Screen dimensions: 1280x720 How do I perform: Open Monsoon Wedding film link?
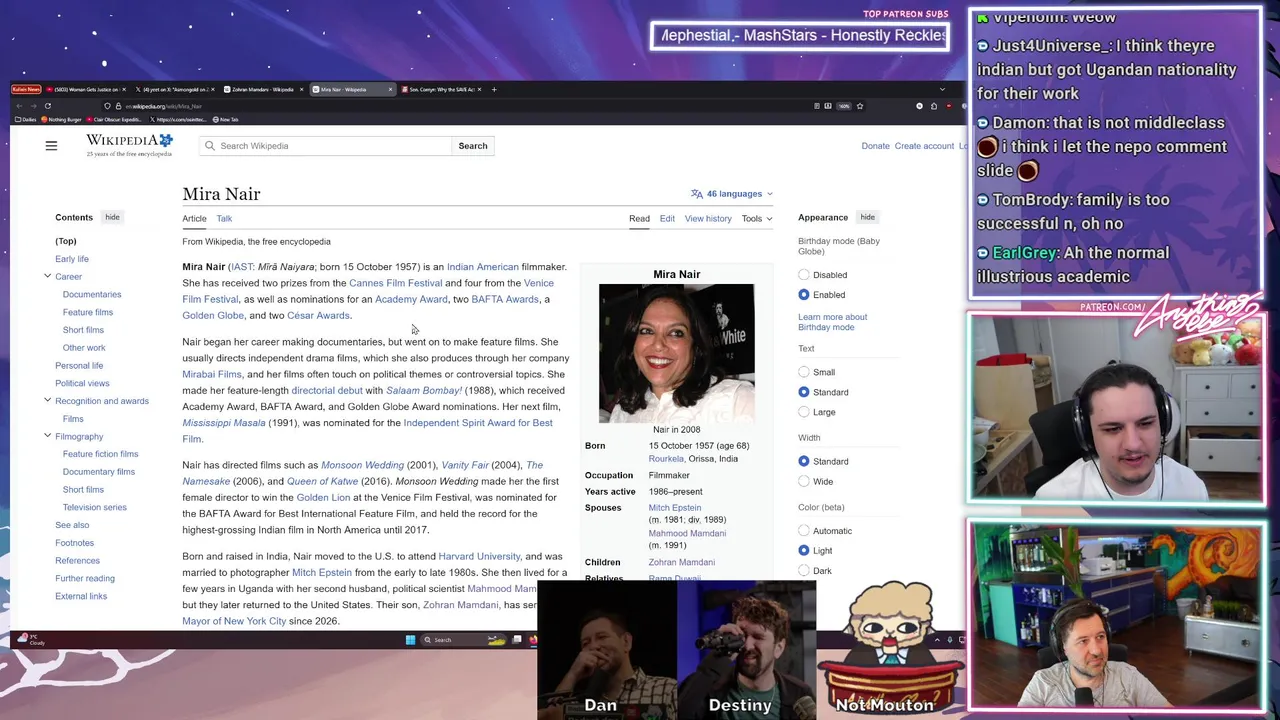[x=362, y=465]
